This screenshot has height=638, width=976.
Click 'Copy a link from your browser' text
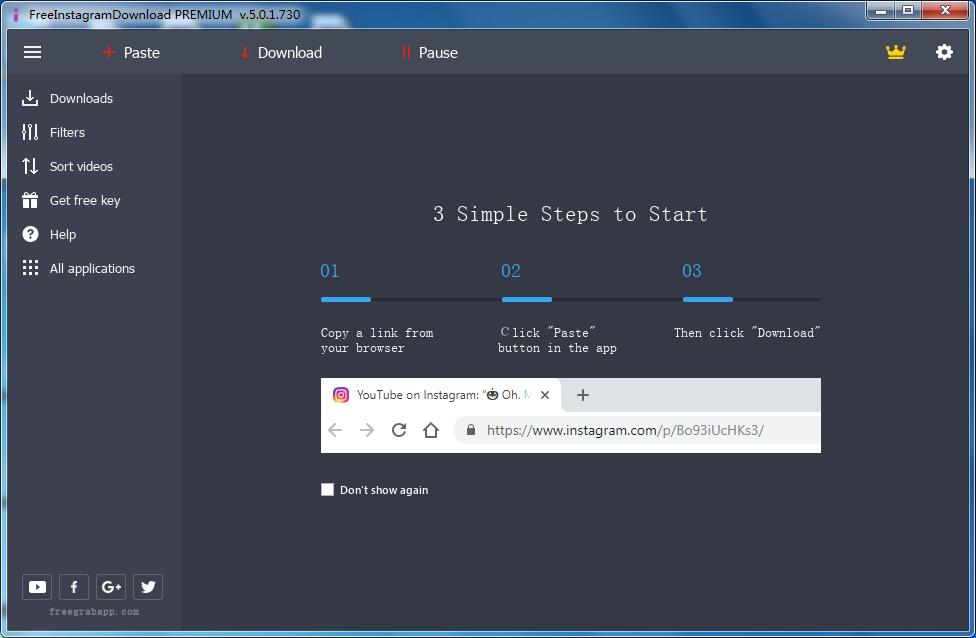pyautogui.click(x=377, y=340)
